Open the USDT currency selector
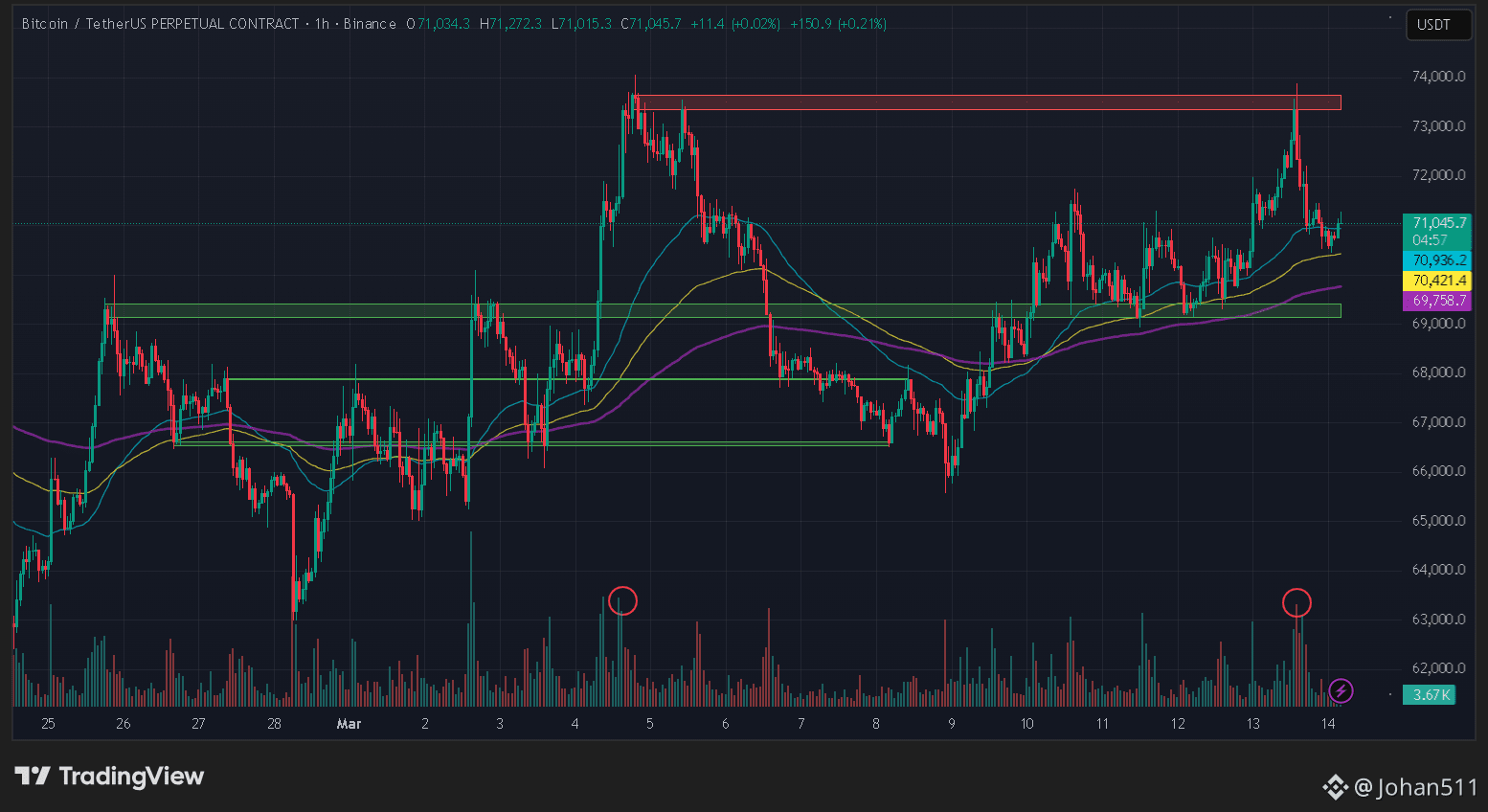This screenshot has width=1488, height=812. (x=1438, y=25)
